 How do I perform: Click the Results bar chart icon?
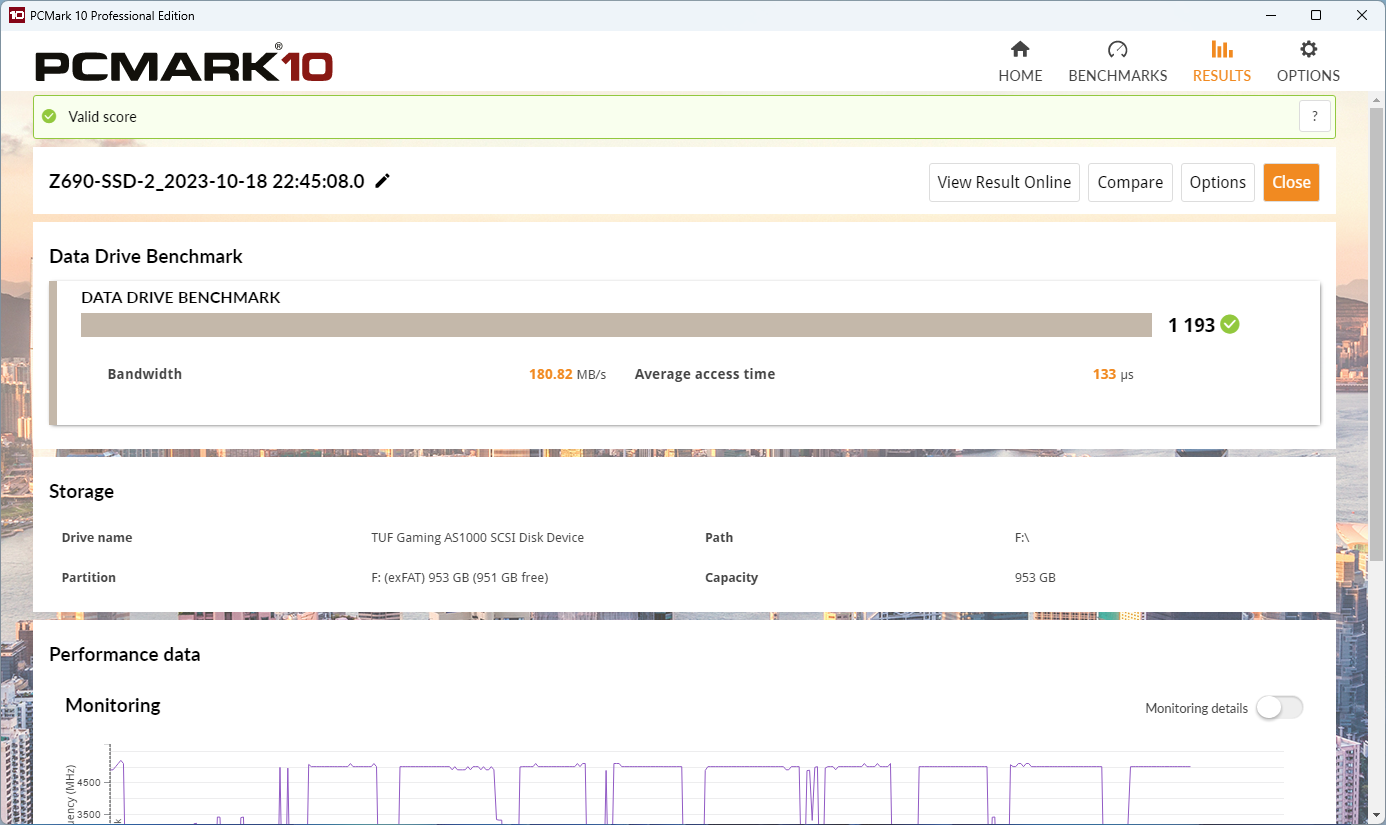[1222, 49]
